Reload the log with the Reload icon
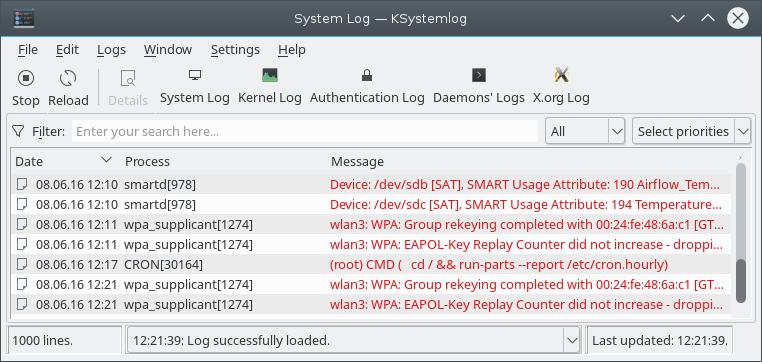Screen dimensions: 762x362 click(68, 78)
